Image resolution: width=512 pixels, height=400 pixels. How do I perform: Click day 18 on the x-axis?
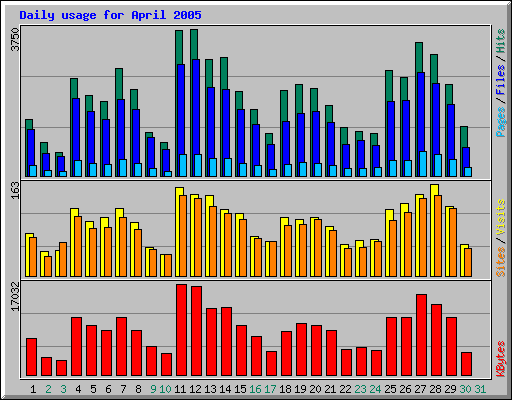point(285,389)
